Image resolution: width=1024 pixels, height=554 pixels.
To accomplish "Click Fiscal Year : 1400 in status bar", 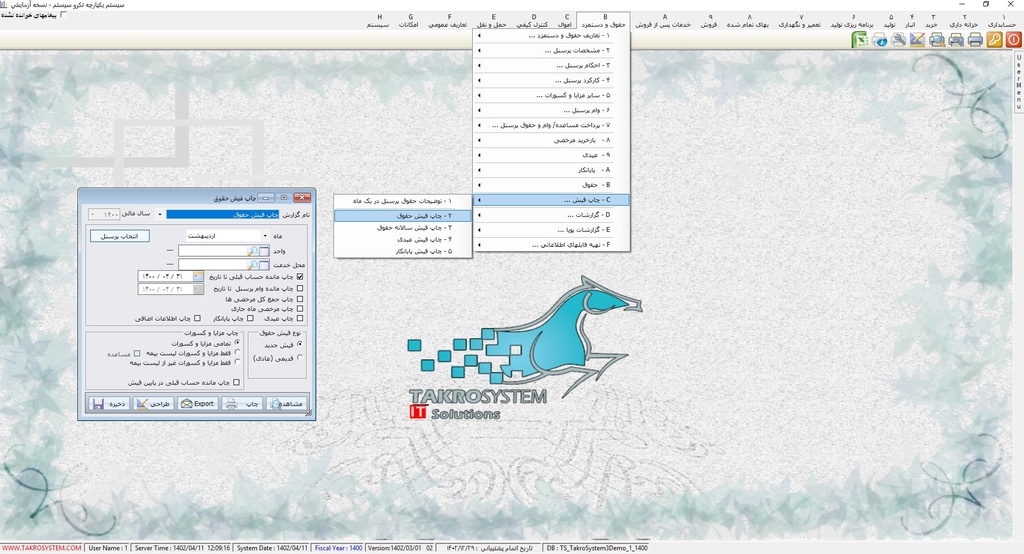I will 338,548.
